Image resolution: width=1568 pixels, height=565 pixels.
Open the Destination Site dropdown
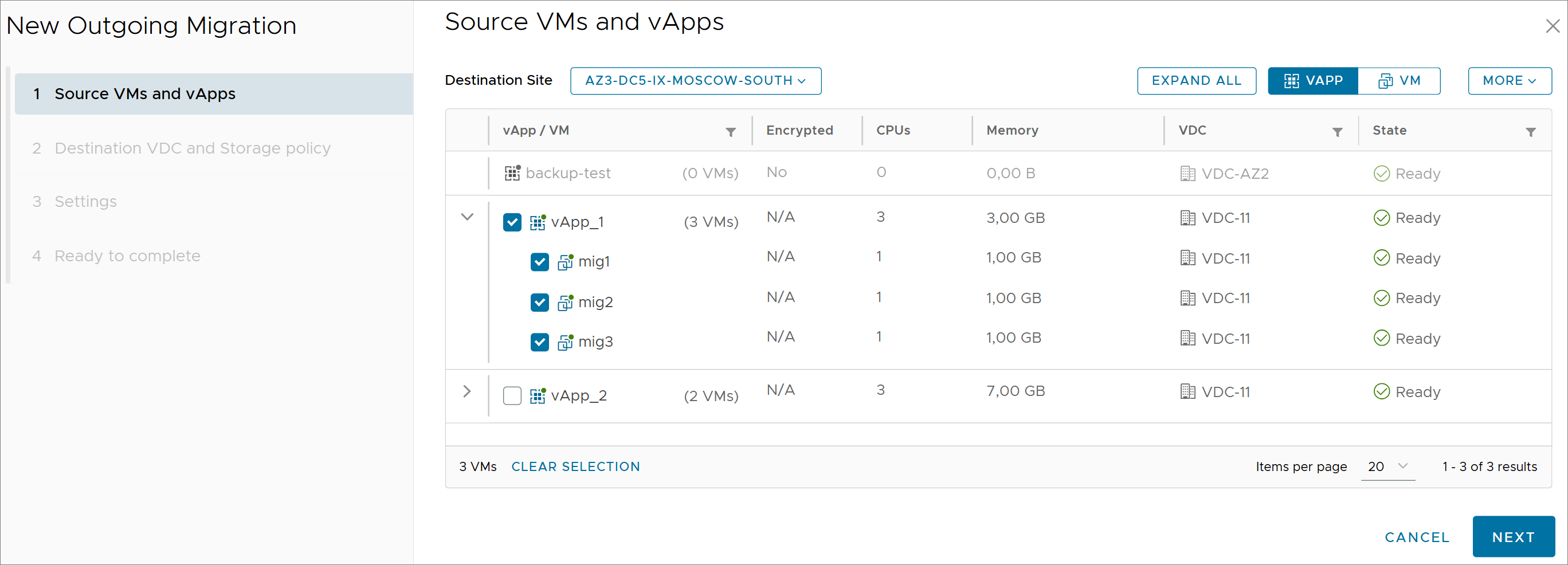click(x=695, y=81)
